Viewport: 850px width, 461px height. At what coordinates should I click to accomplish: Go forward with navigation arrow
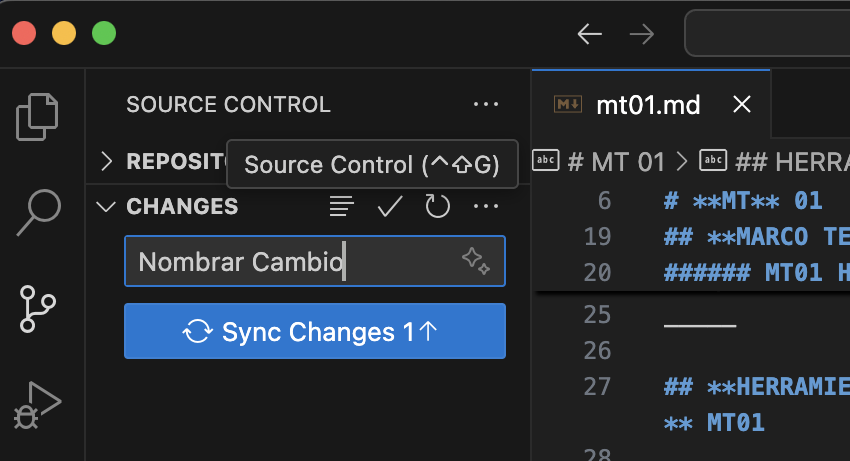641,34
